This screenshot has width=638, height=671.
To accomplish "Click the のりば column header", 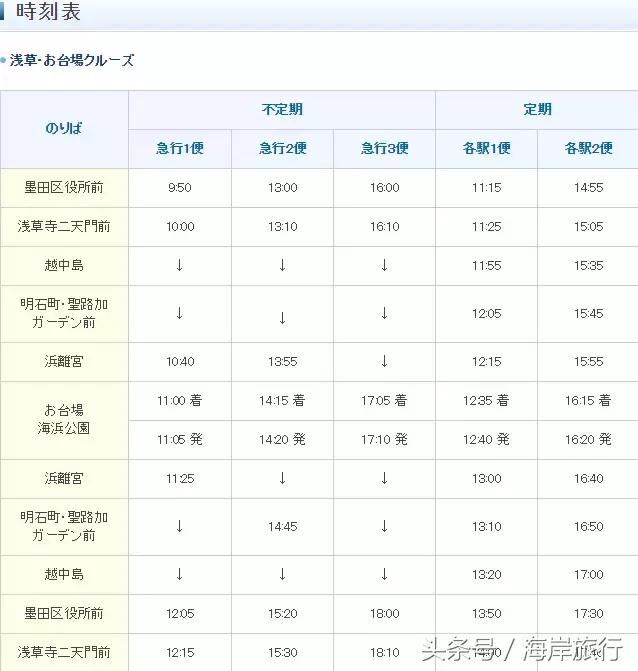I will click(64, 129).
